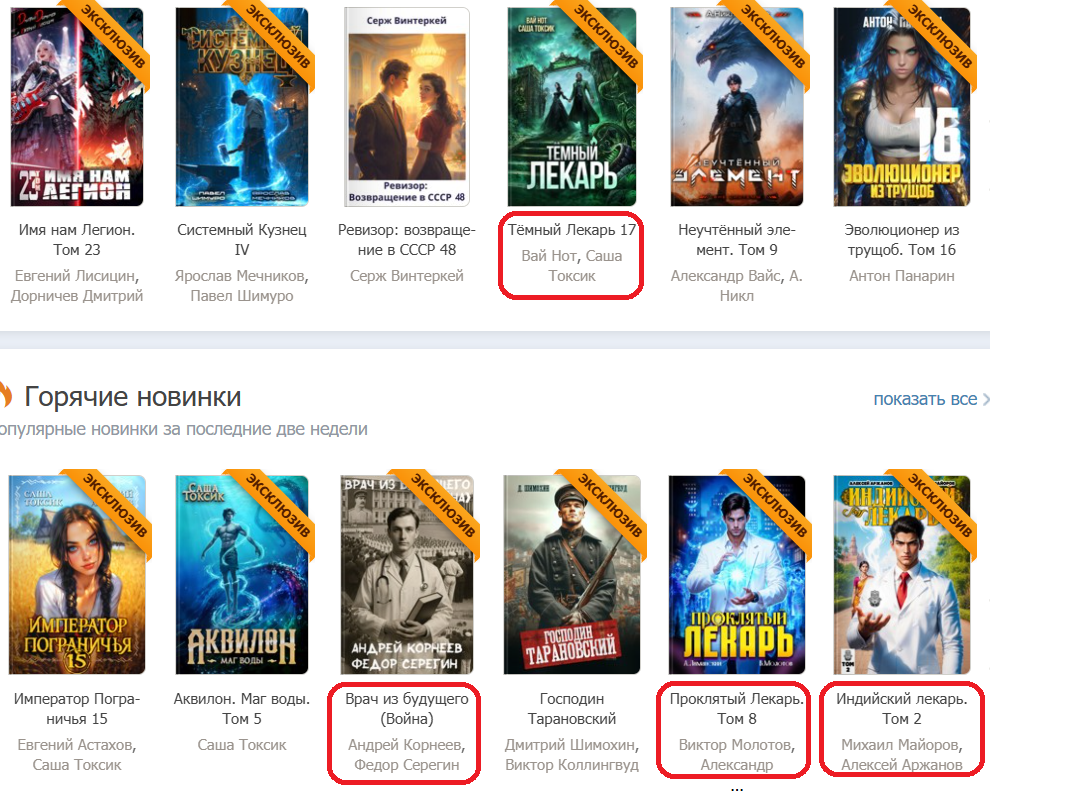This screenshot has width=1071, height=794.
Task: Open Император Пограничья 15 cover
Action: point(76,575)
